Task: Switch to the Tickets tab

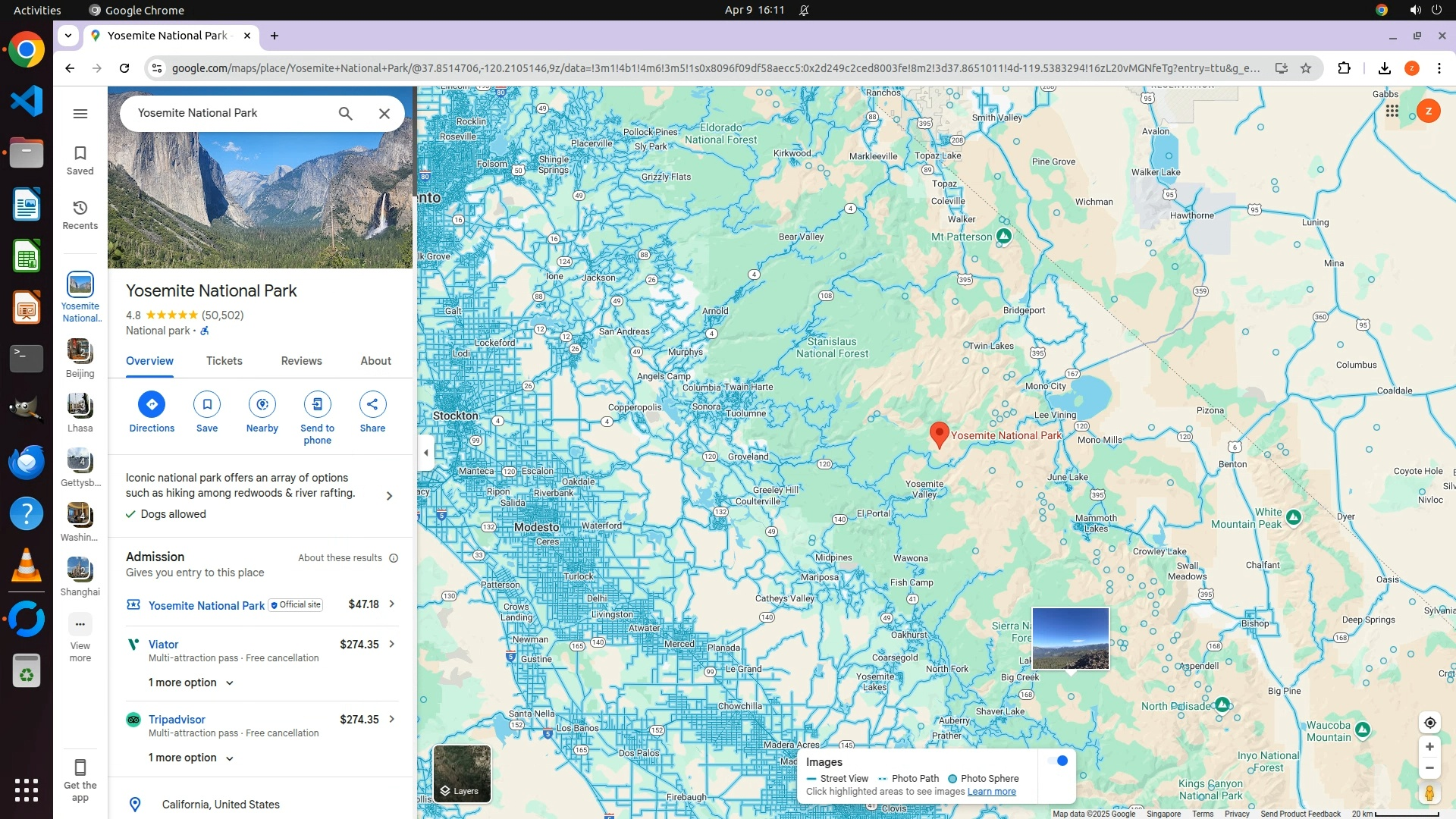Action: coord(224,361)
